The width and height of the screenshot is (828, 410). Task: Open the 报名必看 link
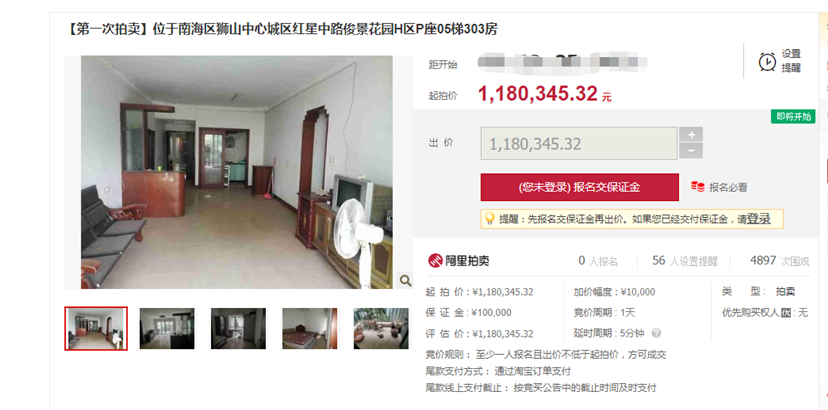pyautogui.click(x=728, y=187)
